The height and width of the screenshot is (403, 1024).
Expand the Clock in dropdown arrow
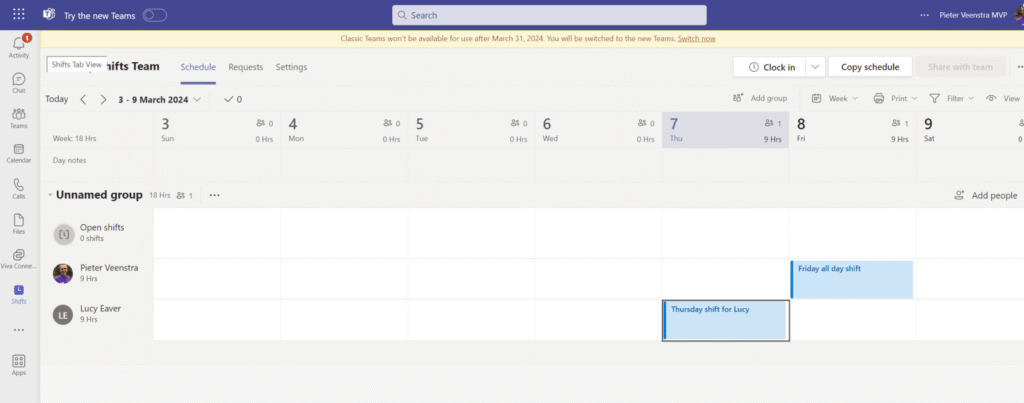[815, 67]
